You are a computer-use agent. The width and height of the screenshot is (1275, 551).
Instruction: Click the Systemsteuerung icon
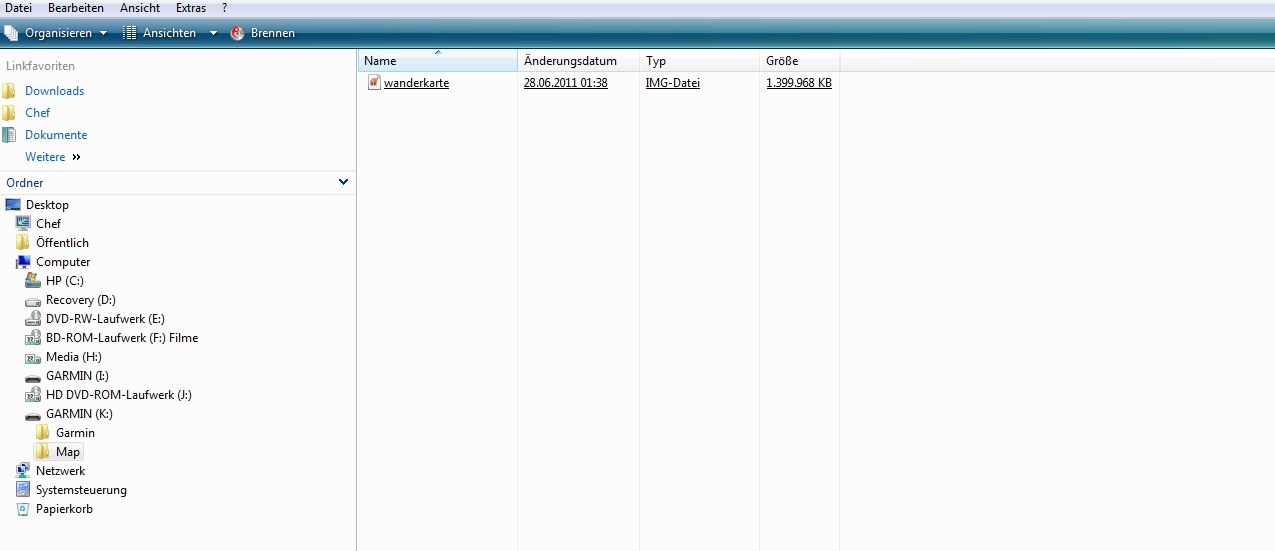tap(23, 490)
